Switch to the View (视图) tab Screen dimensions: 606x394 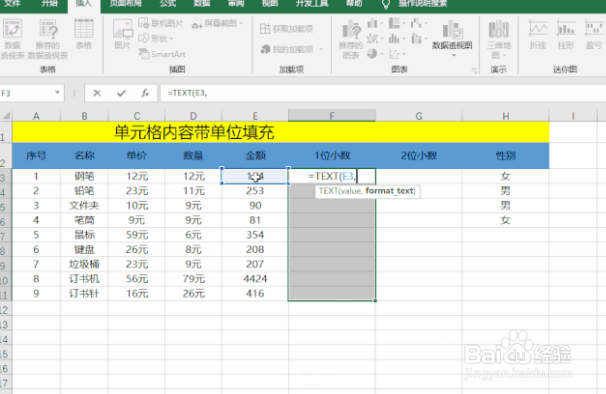tap(270, 3)
